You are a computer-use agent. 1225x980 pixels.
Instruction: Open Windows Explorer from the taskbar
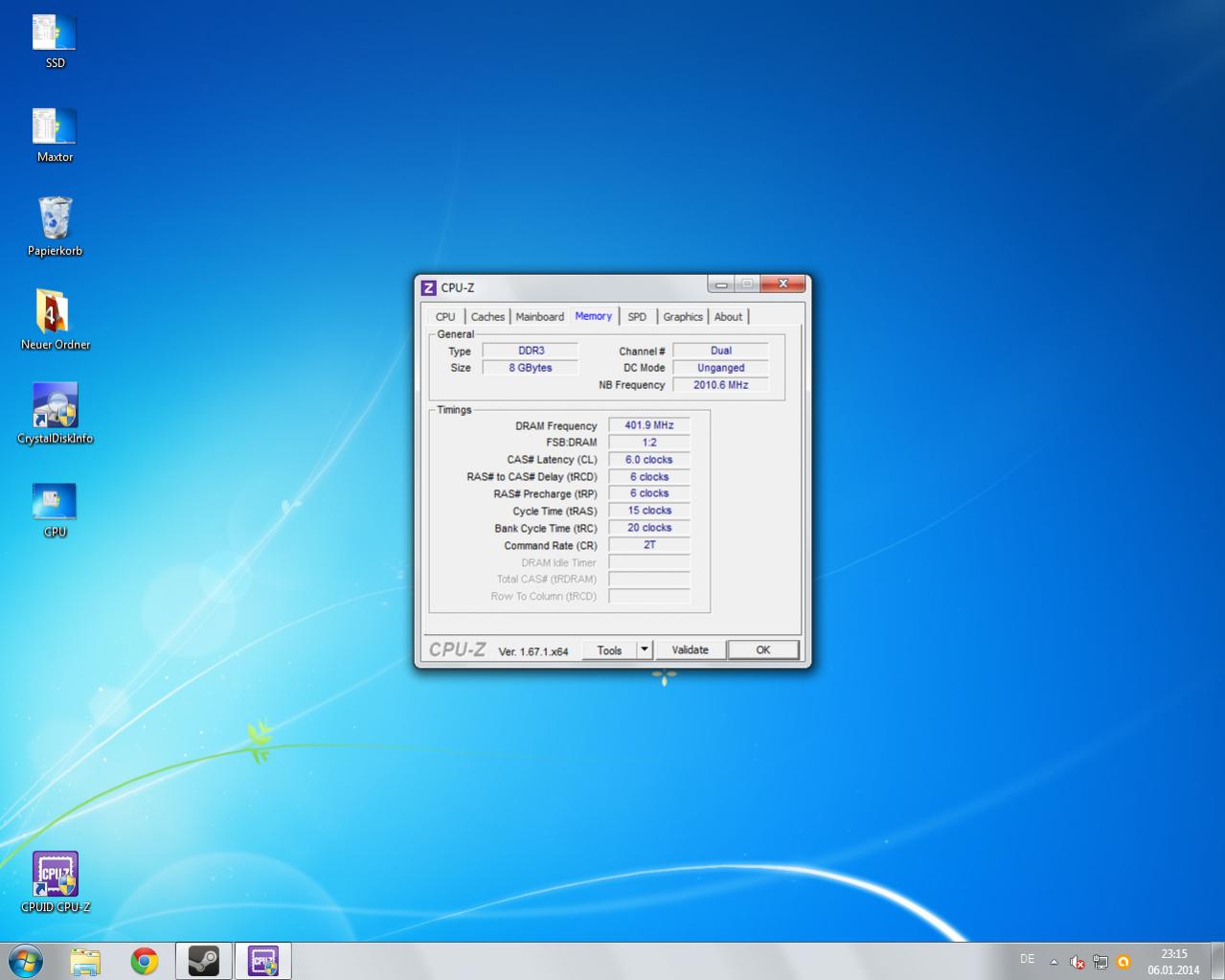[85, 961]
